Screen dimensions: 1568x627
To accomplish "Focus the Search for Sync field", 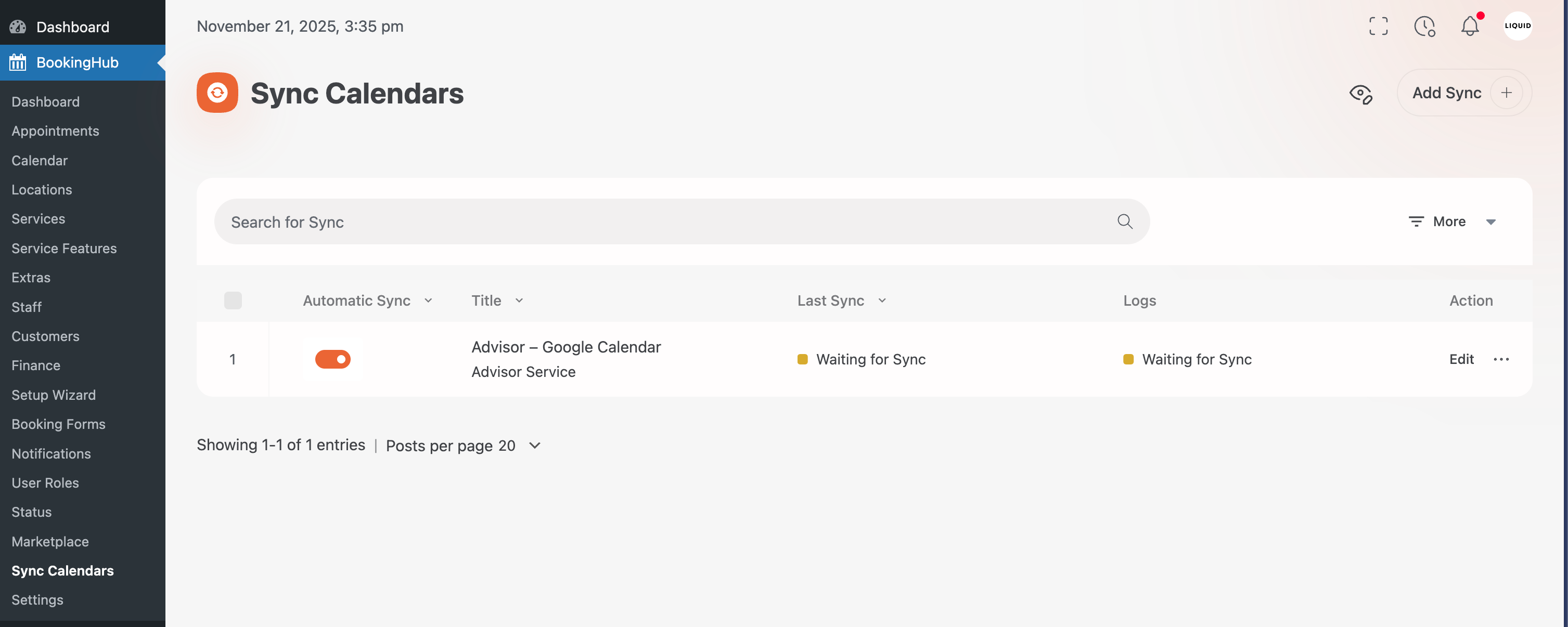I will pyautogui.click(x=663, y=221).
